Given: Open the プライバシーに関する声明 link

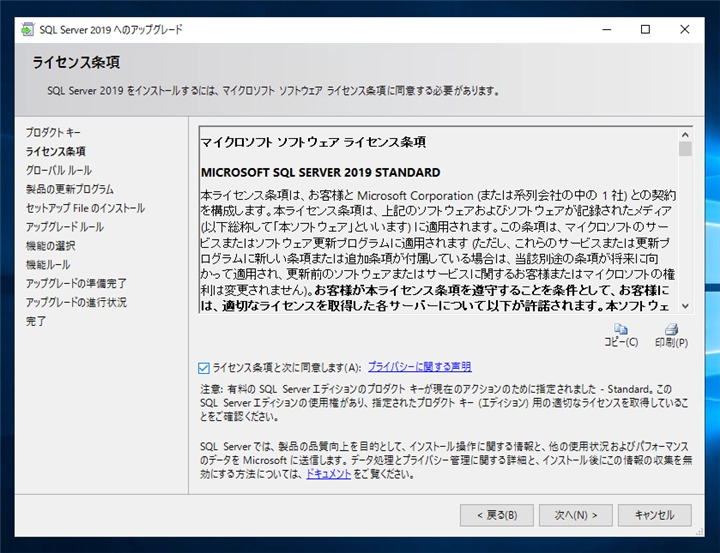Looking at the screenshot, I should pyautogui.click(x=419, y=367).
